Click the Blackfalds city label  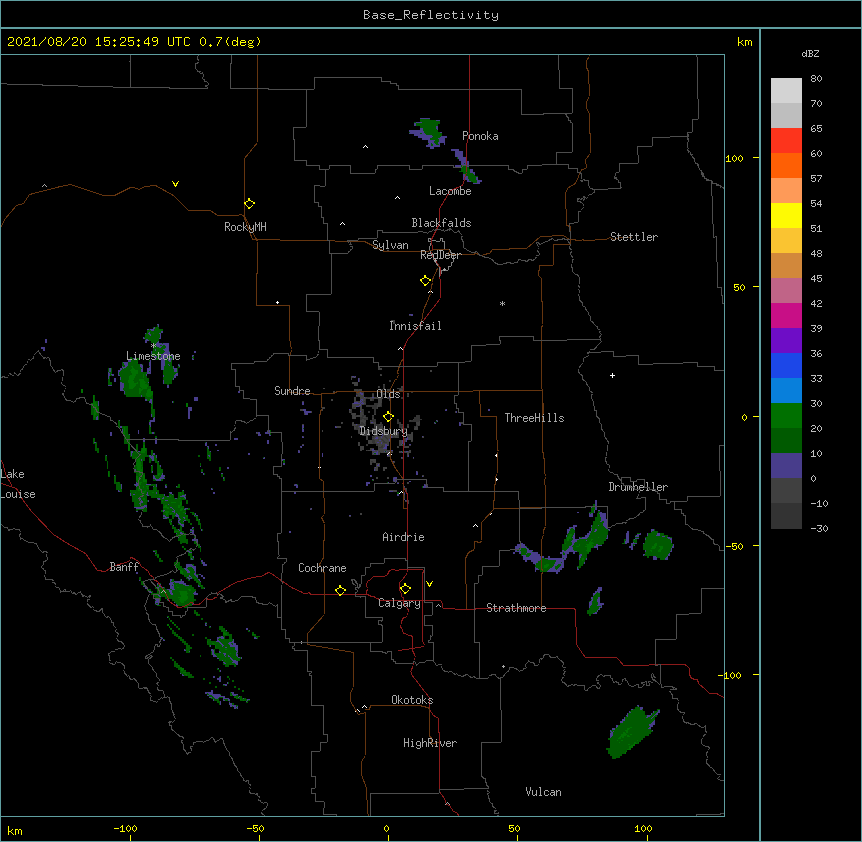(x=441, y=223)
